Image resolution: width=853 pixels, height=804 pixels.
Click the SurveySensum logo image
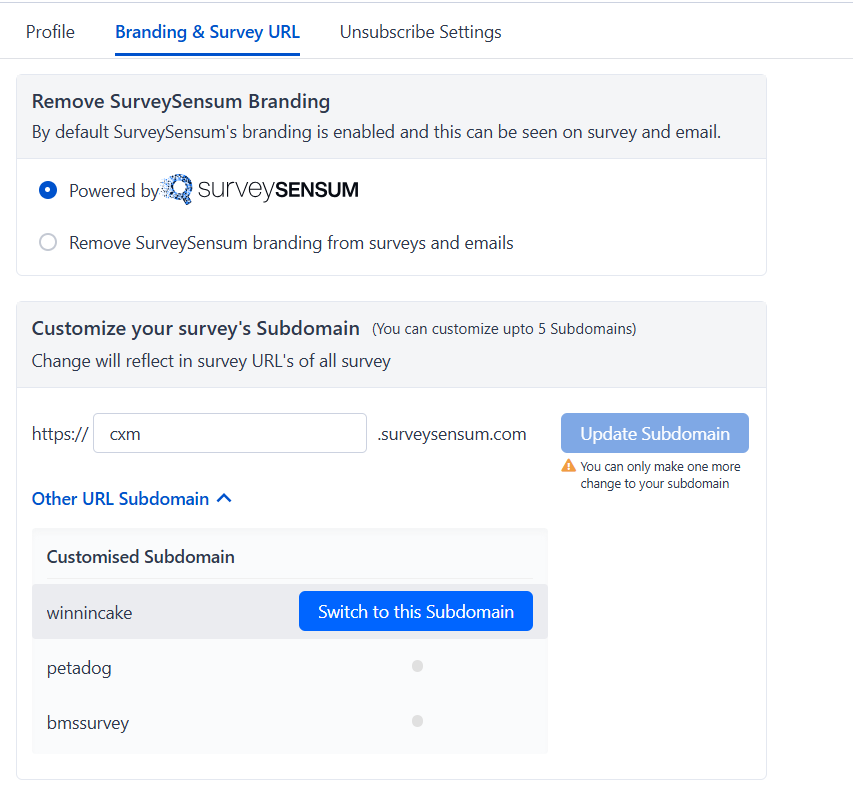click(x=260, y=189)
